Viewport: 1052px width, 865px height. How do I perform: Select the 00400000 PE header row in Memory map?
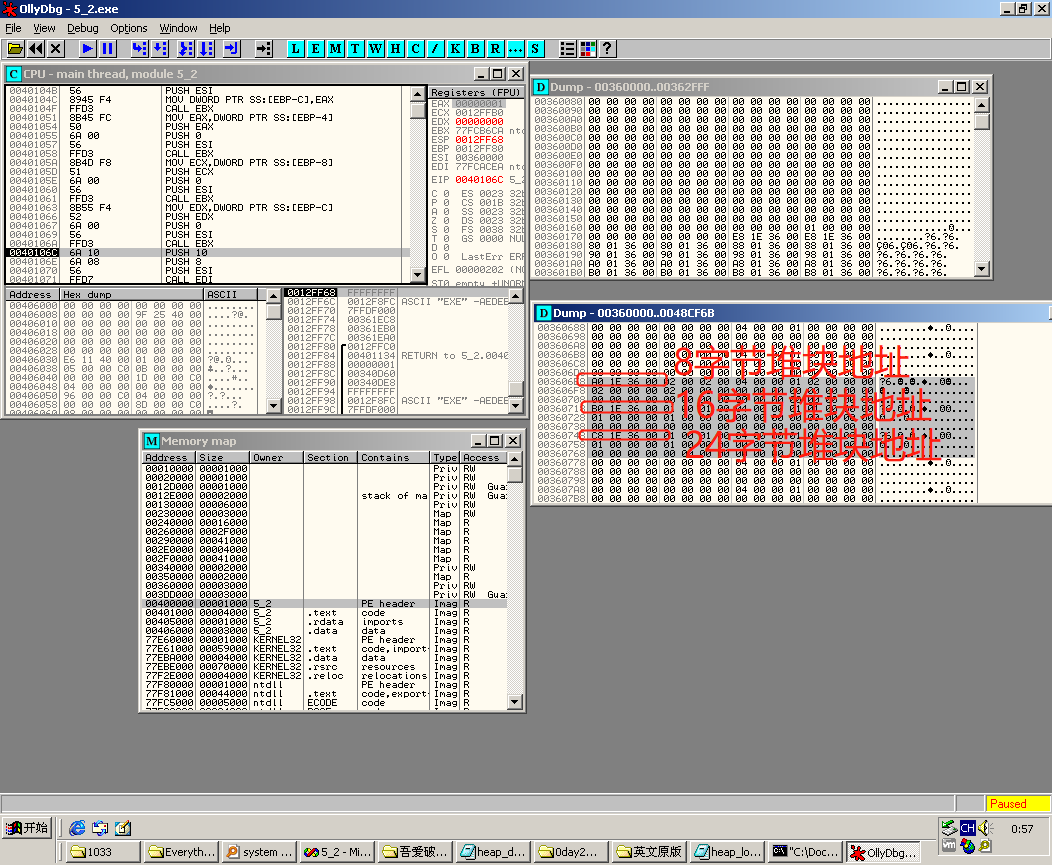(325, 604)
